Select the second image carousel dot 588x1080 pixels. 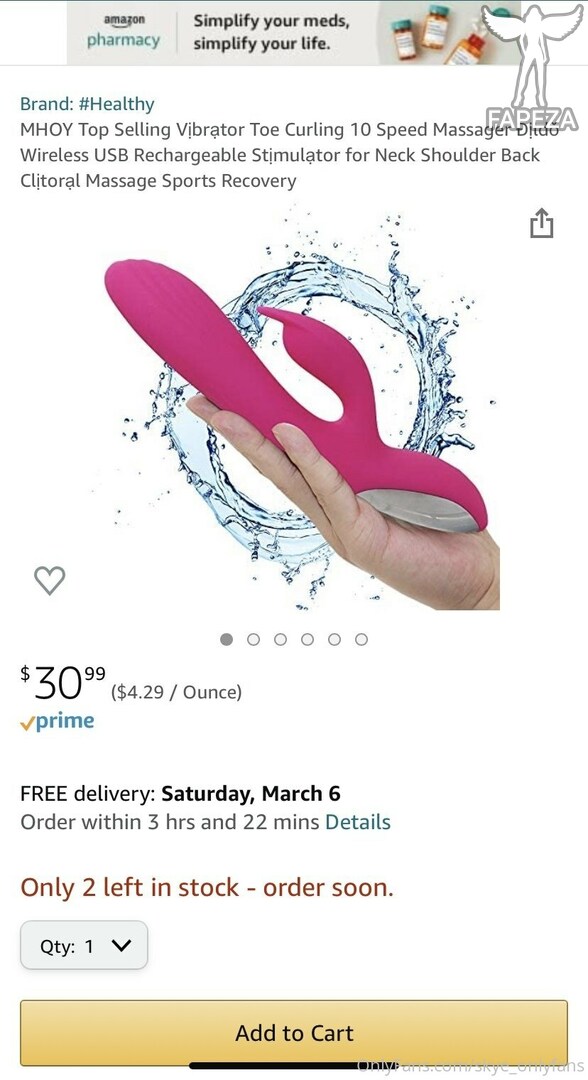(253, 639)
